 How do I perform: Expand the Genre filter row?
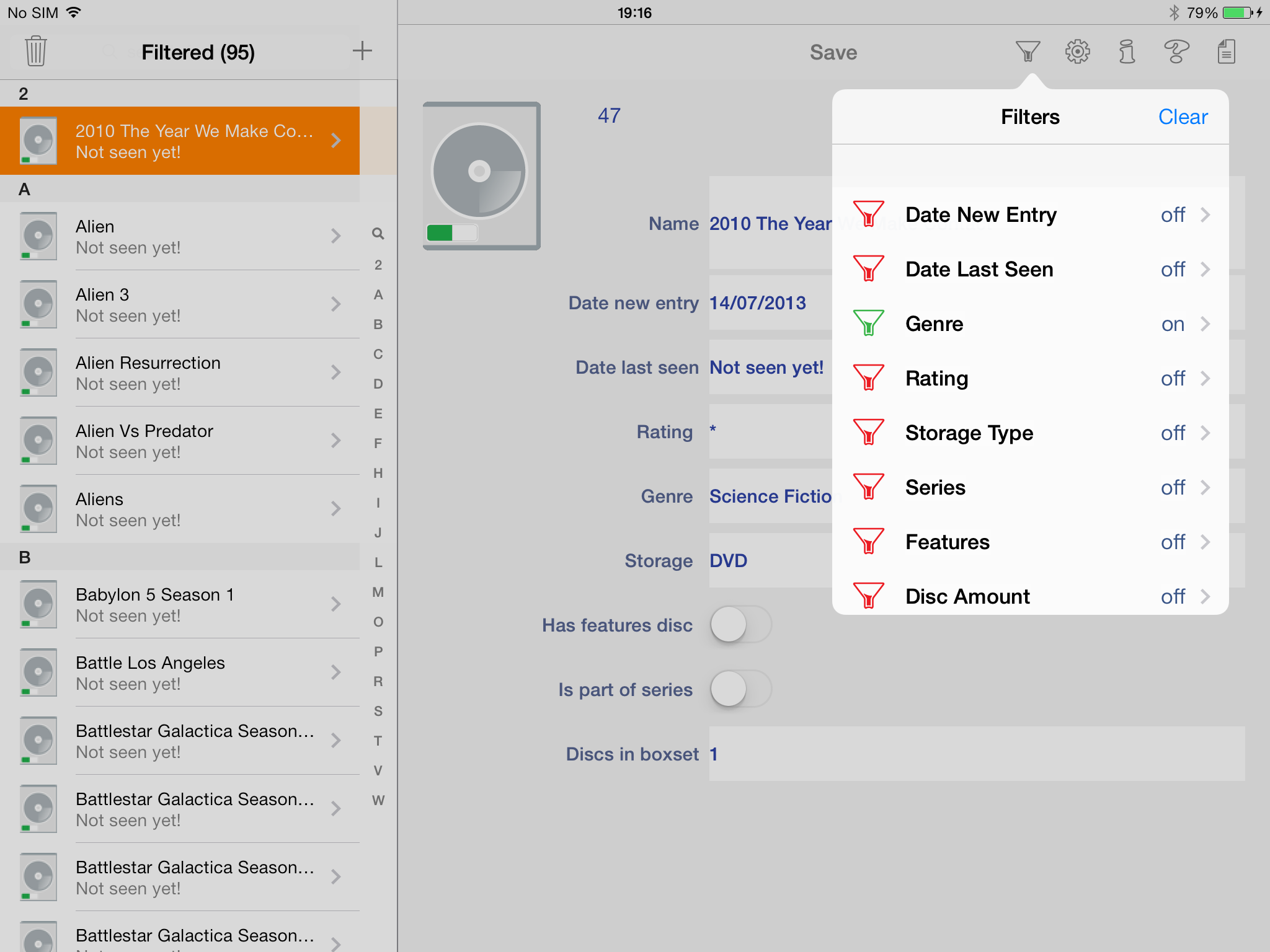point(1031,324)
